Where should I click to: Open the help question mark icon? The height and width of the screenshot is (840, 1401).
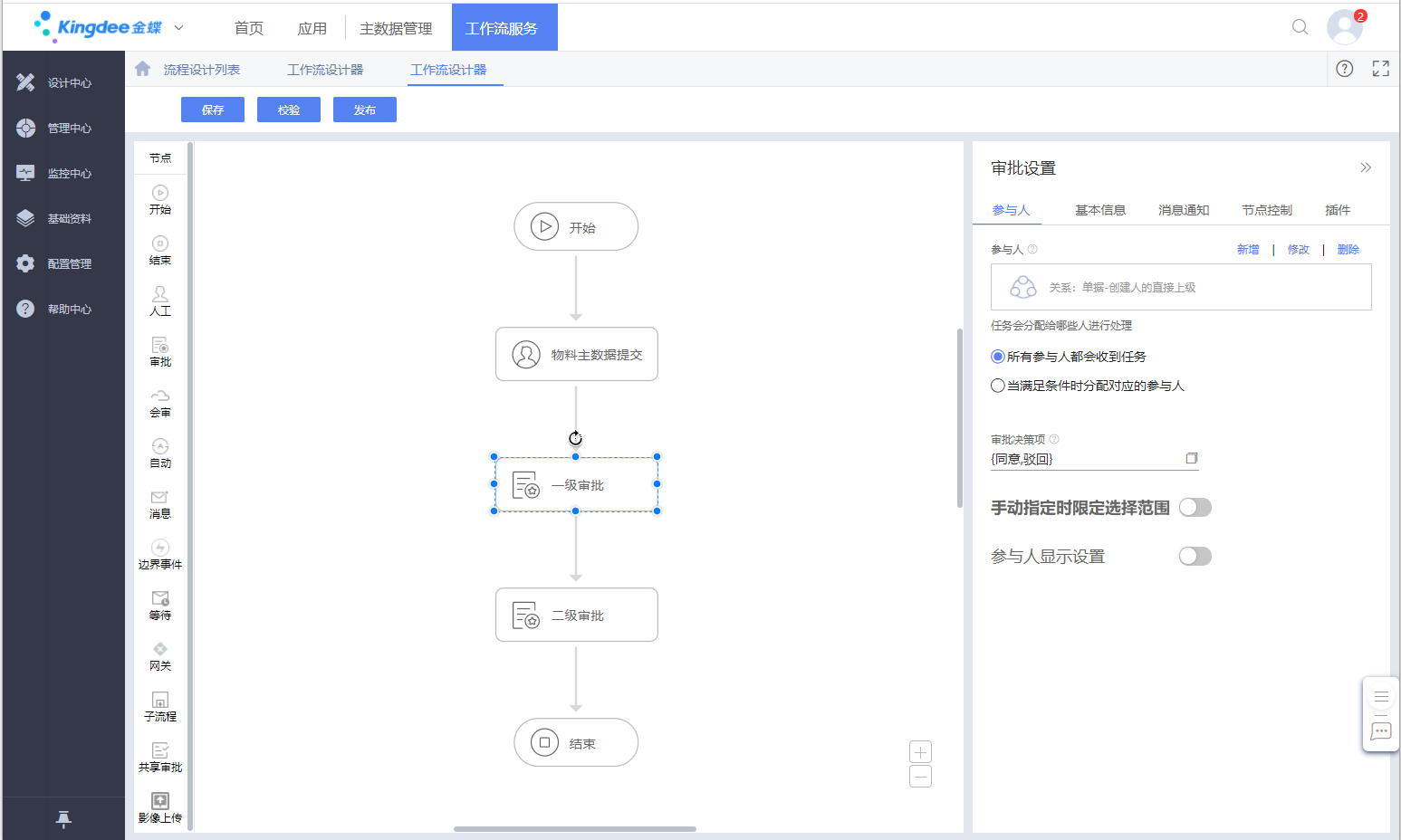[x=1344, y=69]
